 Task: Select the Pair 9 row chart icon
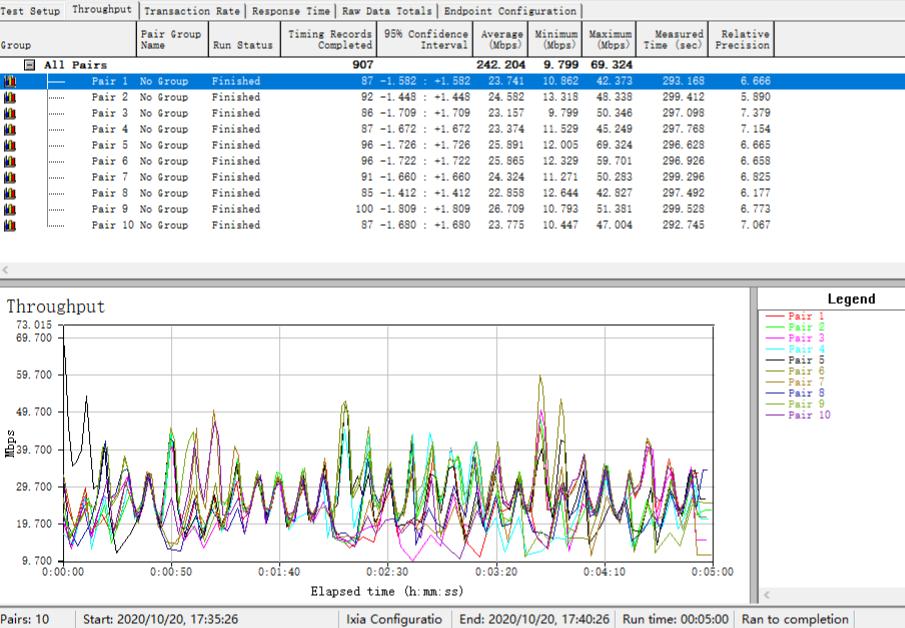pyautogui.click(x=10, y=209)
